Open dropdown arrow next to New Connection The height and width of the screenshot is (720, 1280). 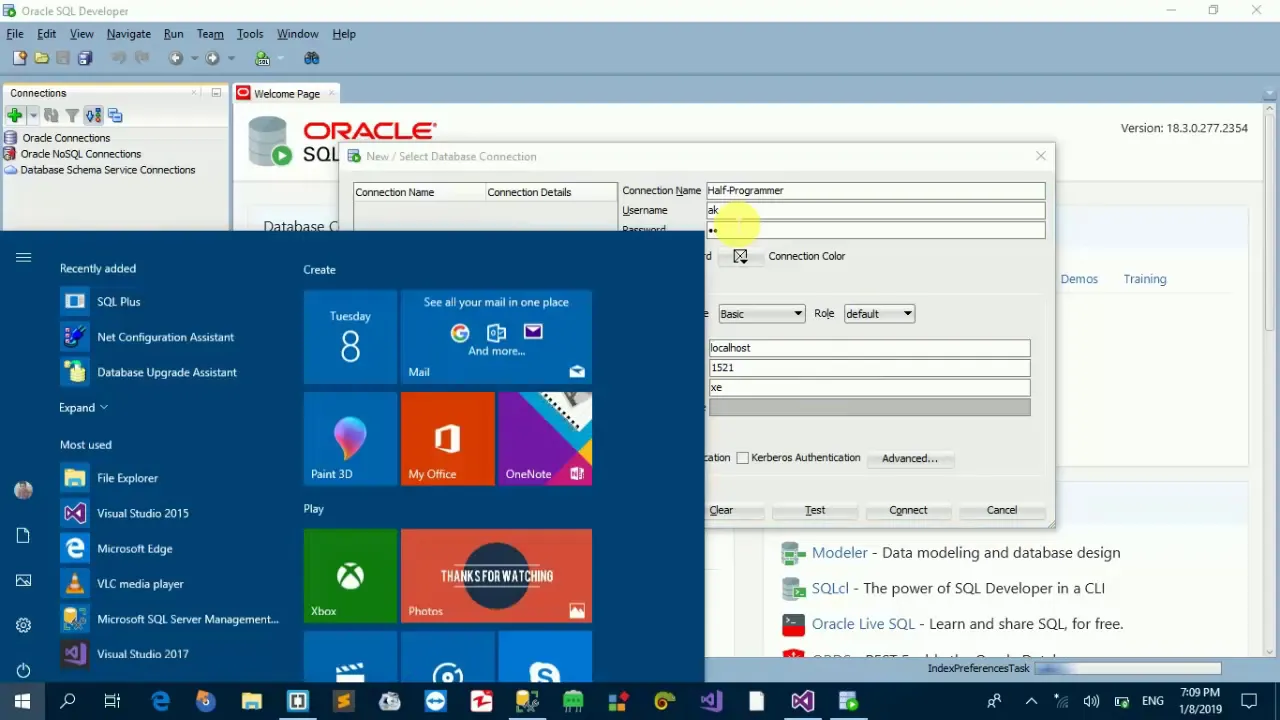[x=32, y=116]
